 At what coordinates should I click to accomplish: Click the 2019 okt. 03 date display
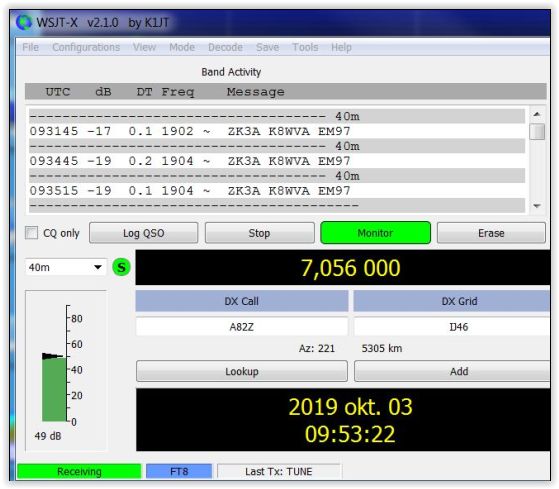tap(350, 407)
